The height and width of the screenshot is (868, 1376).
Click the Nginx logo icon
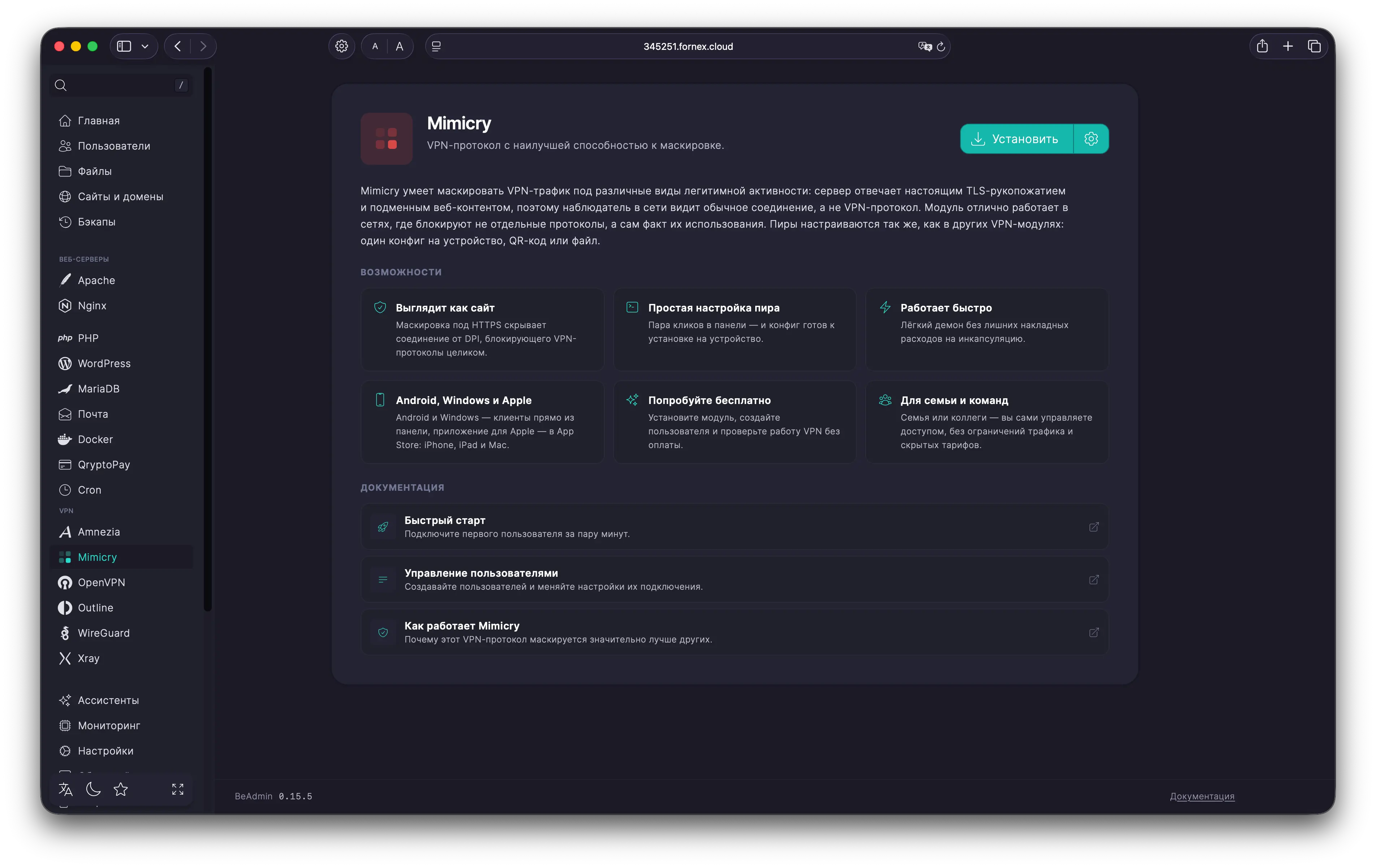click(x=65, y=306)
